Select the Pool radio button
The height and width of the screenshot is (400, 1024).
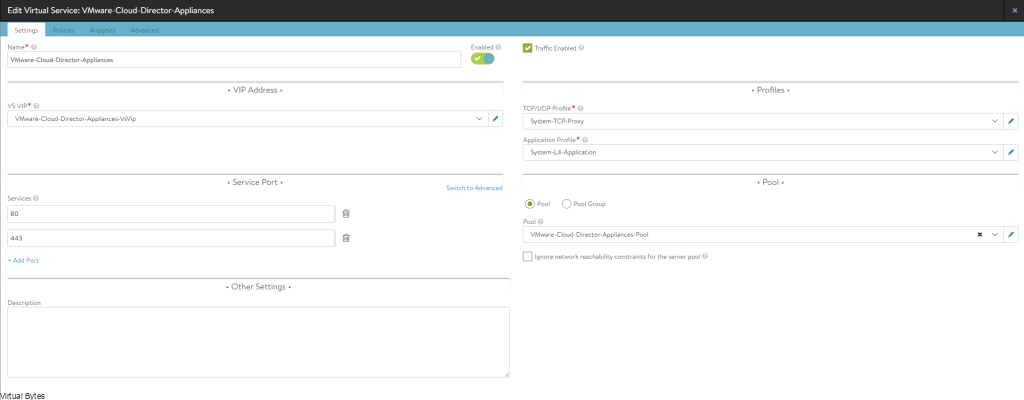(530, 204)
